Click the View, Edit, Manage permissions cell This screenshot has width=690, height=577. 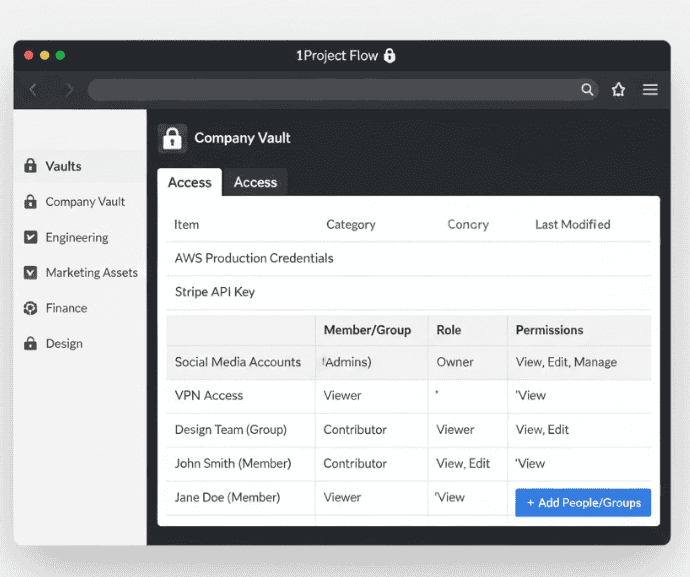coord(566,362)
